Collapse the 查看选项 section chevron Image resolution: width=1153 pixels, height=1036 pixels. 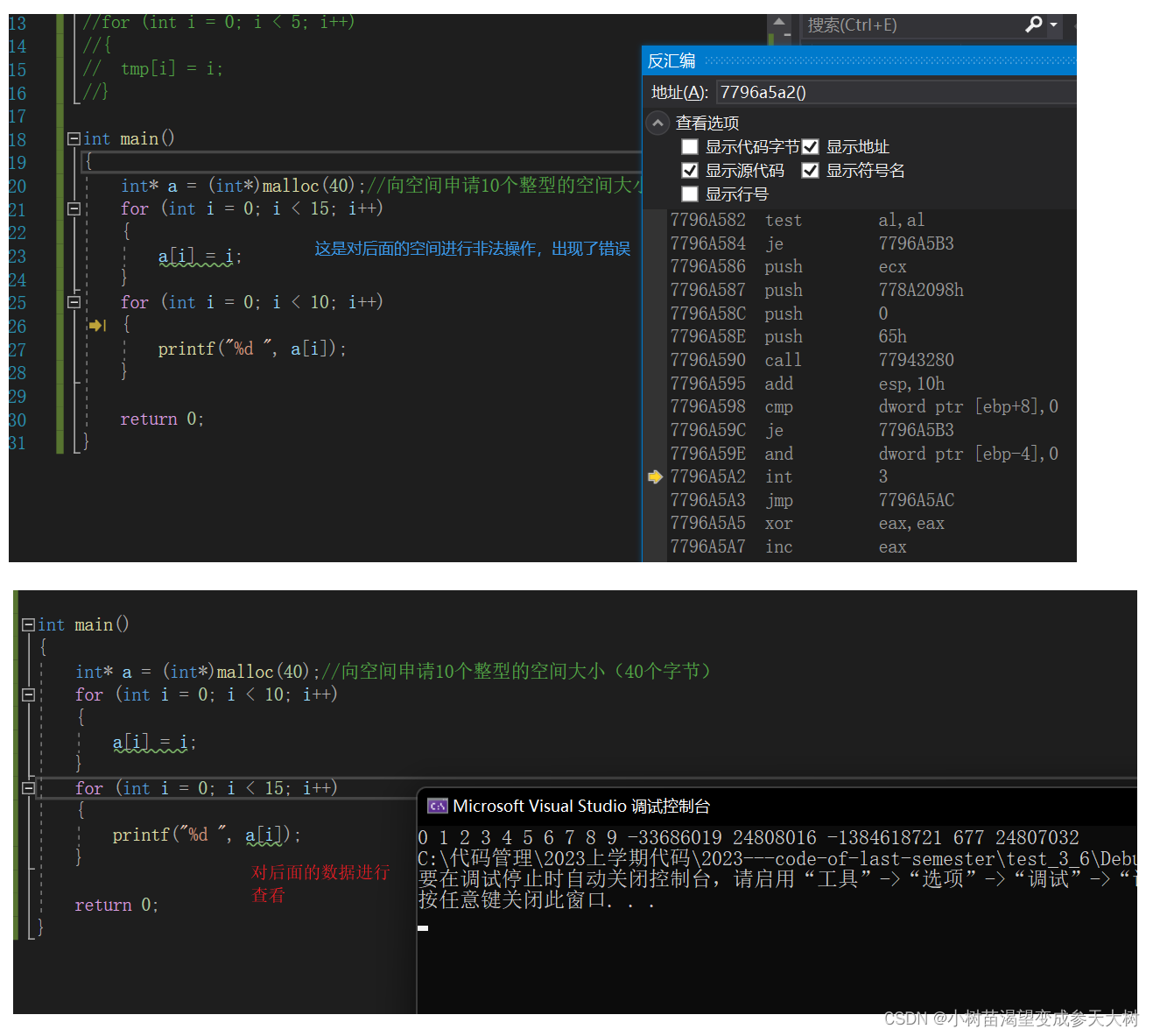tap(657, 123)
